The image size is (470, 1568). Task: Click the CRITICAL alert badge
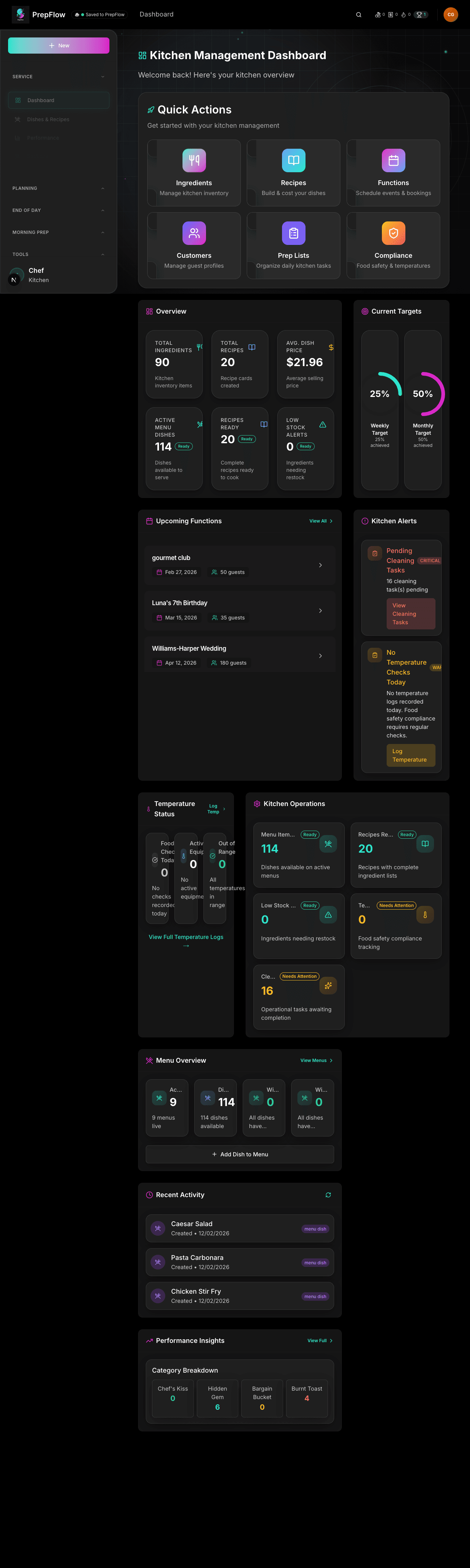coord(430,561)
